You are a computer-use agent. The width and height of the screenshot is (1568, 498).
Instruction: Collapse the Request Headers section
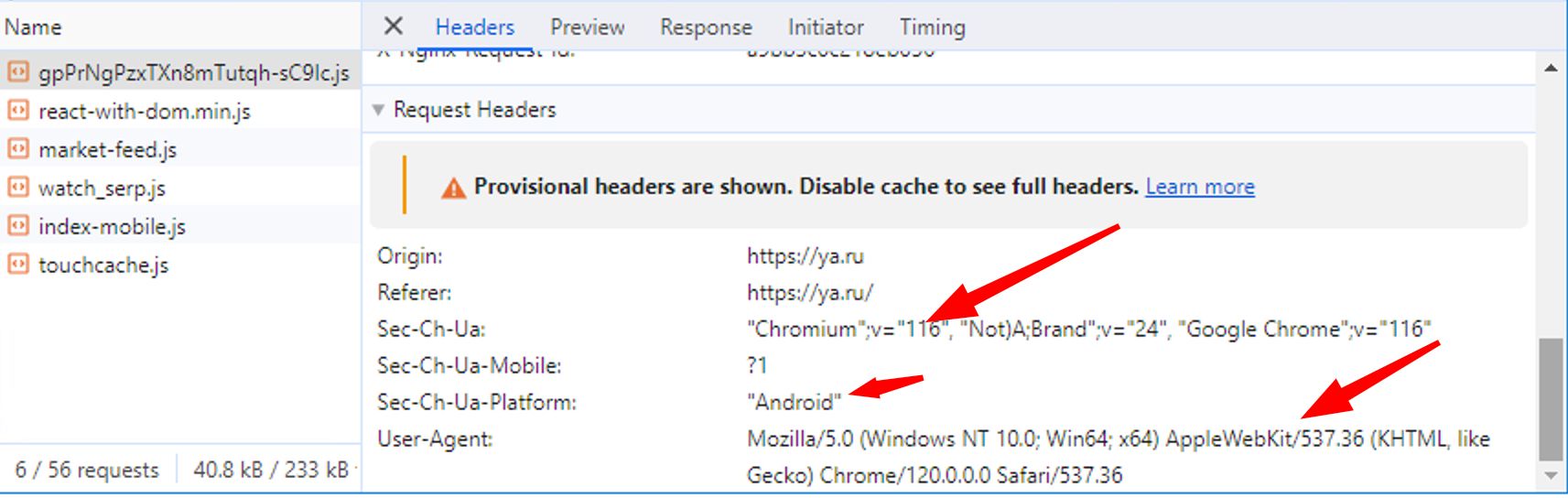pyautogui.click(x=378, y=111)
